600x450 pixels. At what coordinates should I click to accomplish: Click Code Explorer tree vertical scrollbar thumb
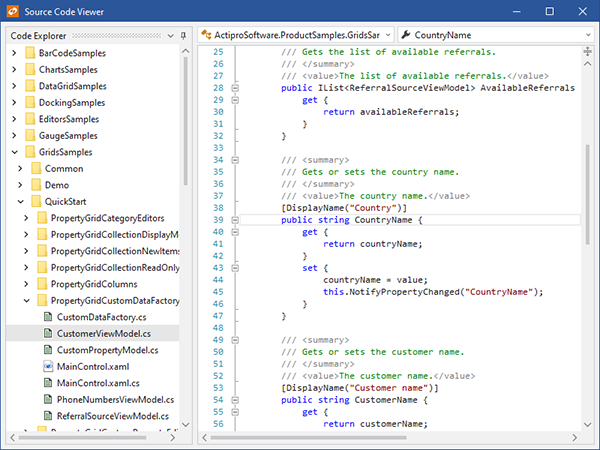coord(185,121)
